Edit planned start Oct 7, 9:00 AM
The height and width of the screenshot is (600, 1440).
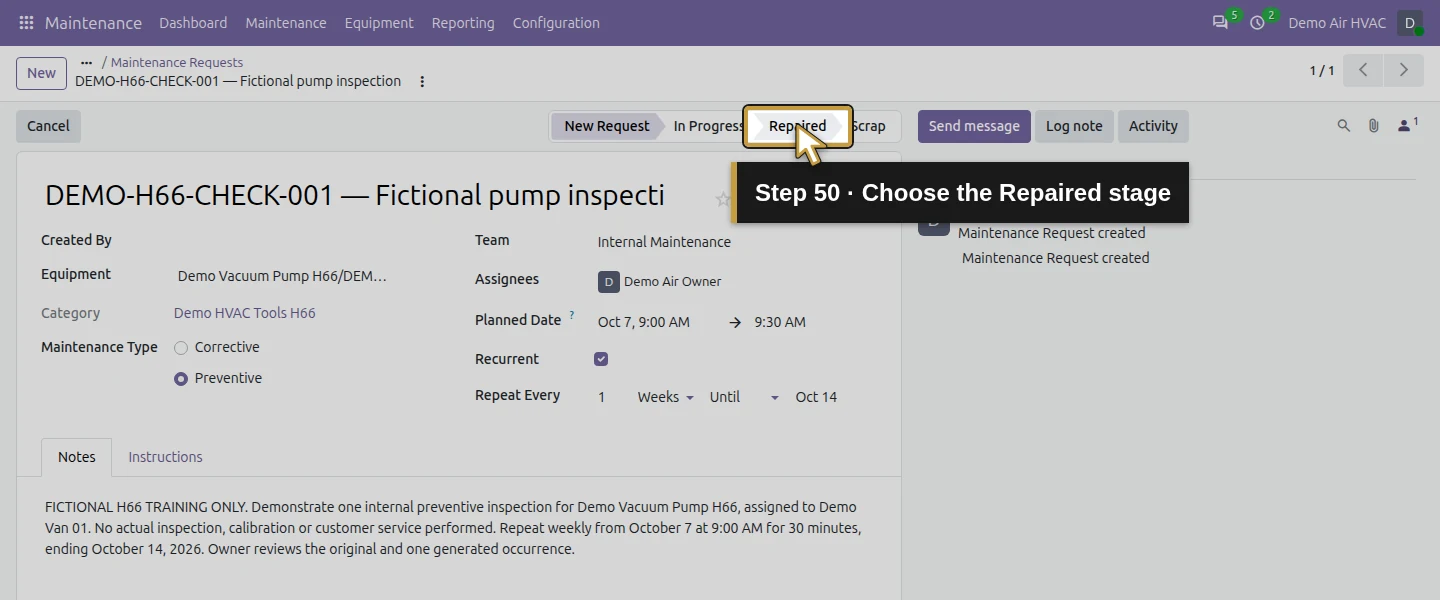click(644, 322)
